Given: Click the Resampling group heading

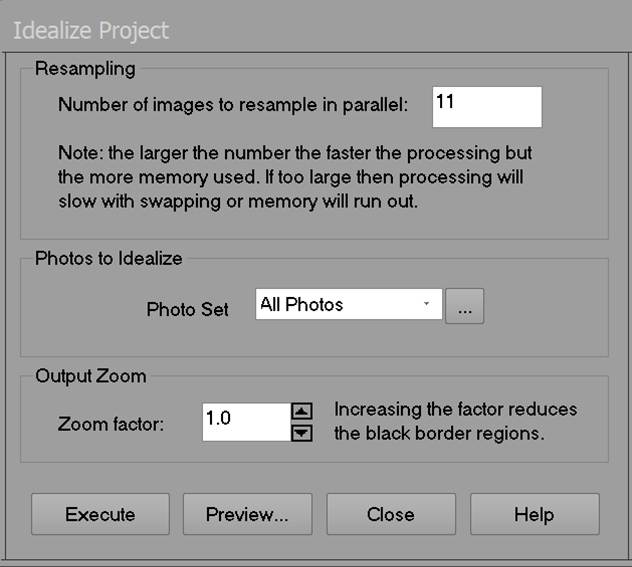Looking at the screenshot, I should coord(85,70).
